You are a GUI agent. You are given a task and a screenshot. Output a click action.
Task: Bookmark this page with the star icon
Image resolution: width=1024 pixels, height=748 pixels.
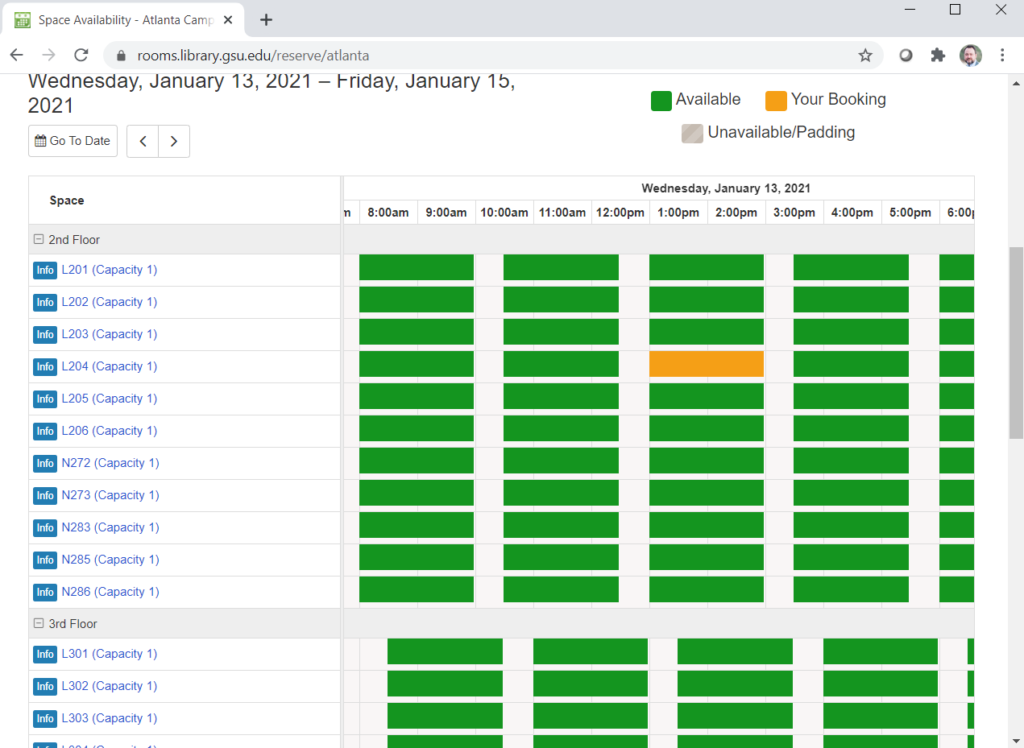(x=865, y=56)
